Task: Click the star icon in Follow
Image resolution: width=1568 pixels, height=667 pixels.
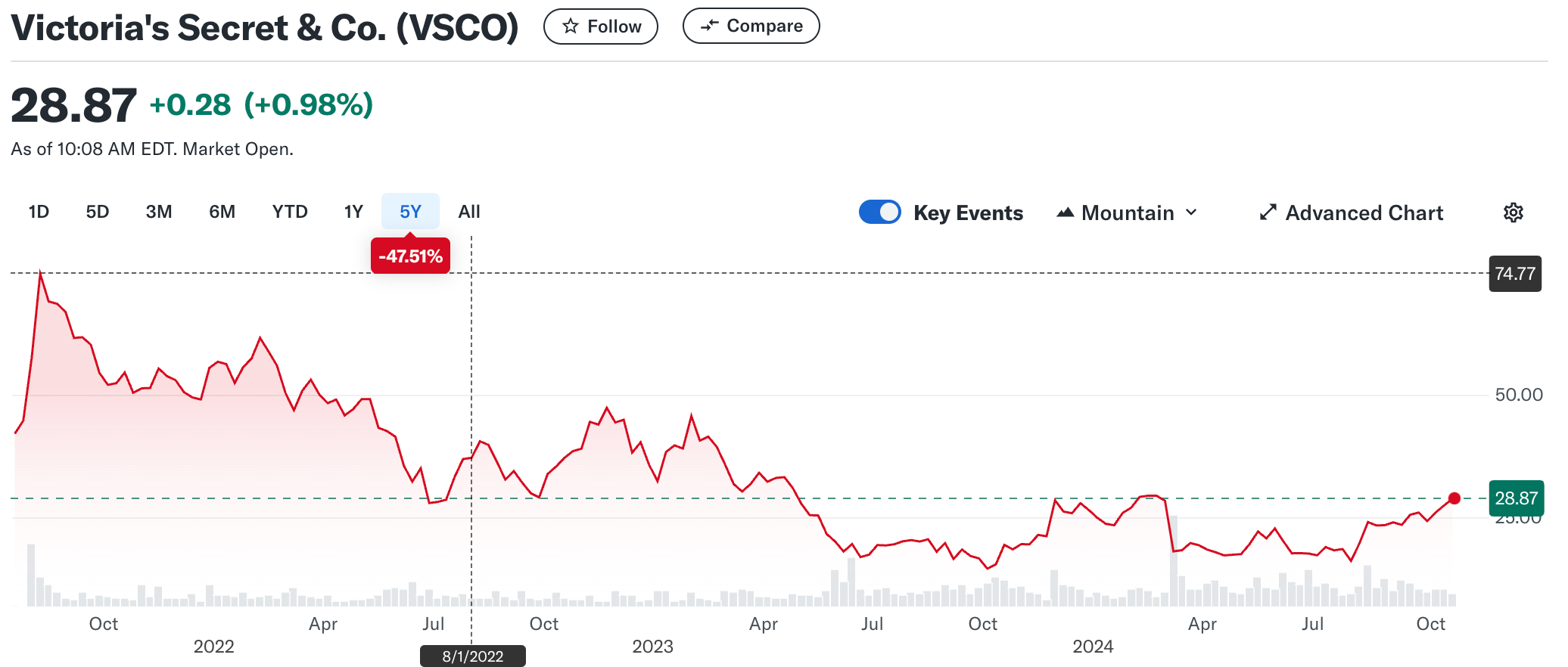Action: tap(571, 26)
